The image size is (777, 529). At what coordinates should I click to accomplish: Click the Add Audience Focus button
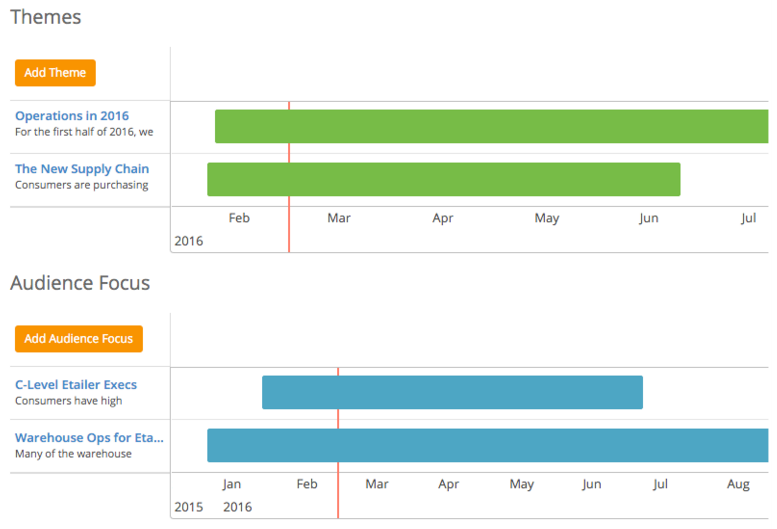tap(78, 339)
